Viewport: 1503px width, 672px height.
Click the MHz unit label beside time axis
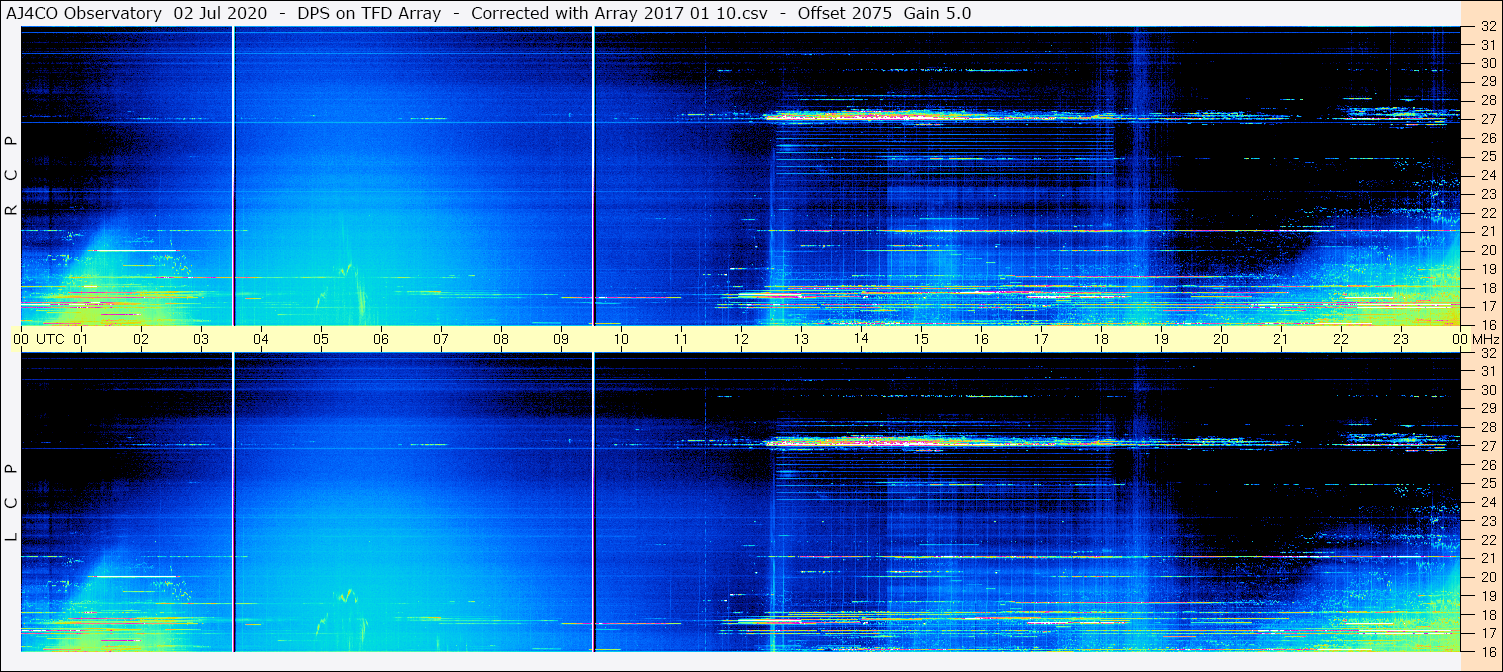(1485, 339)
